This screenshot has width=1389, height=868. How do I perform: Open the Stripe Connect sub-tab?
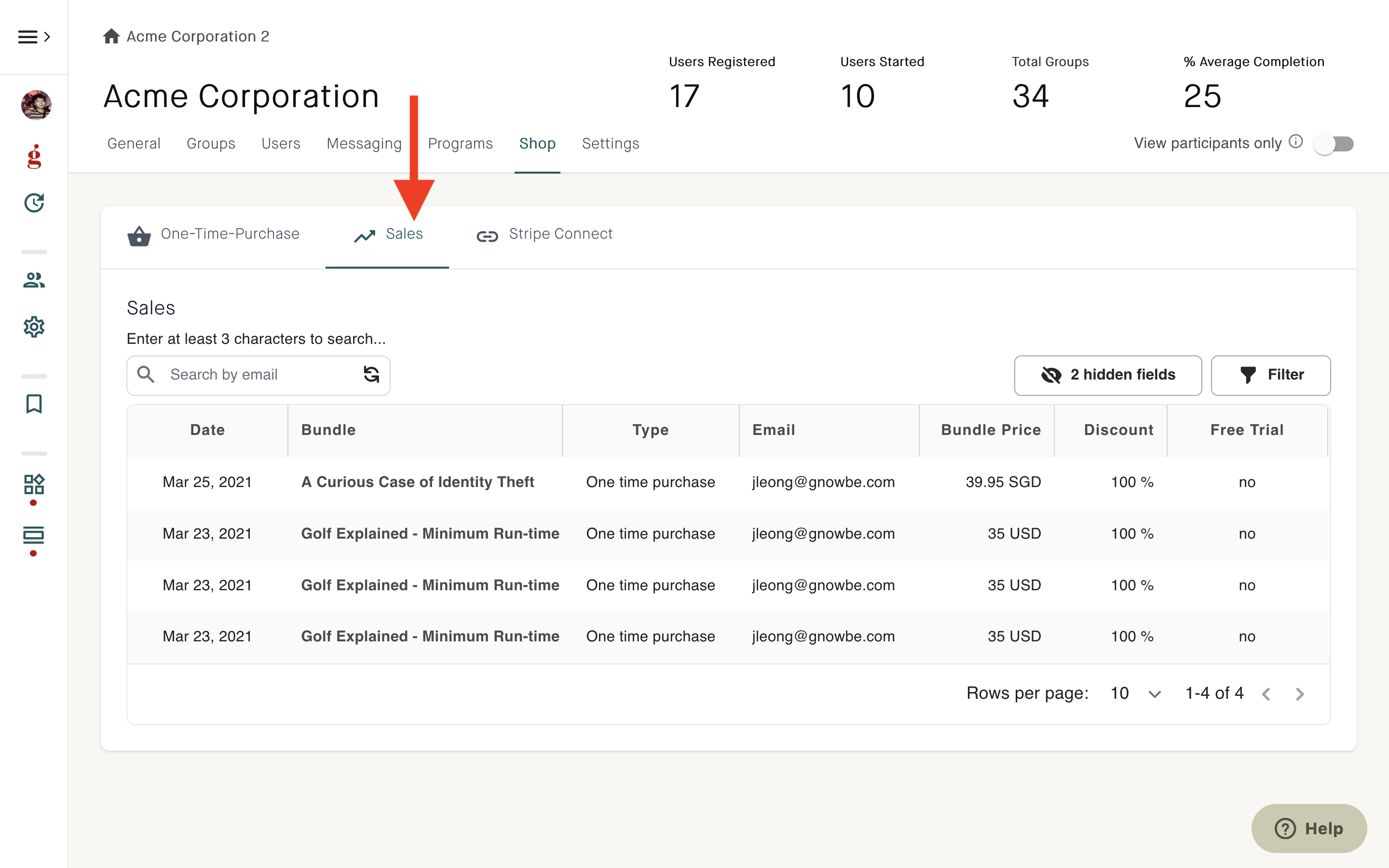tap(544, 234)
